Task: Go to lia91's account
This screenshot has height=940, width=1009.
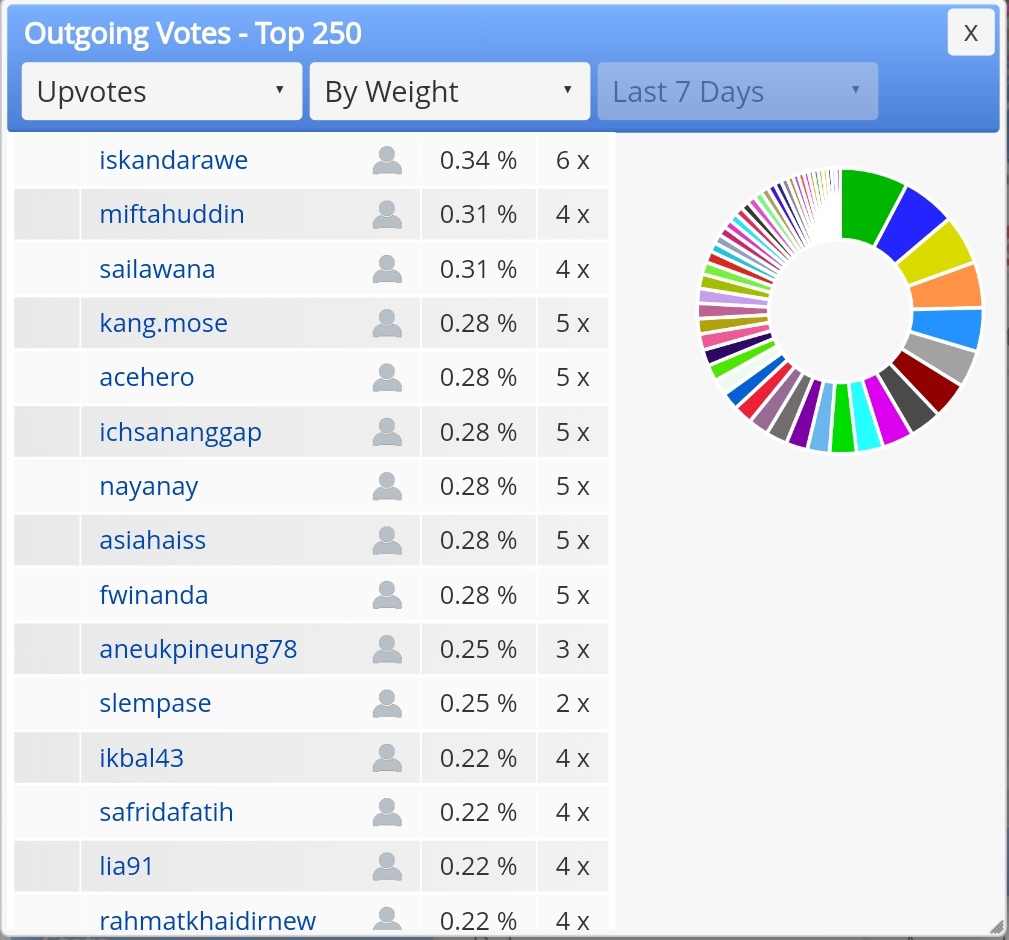Action: coord(126,866)
